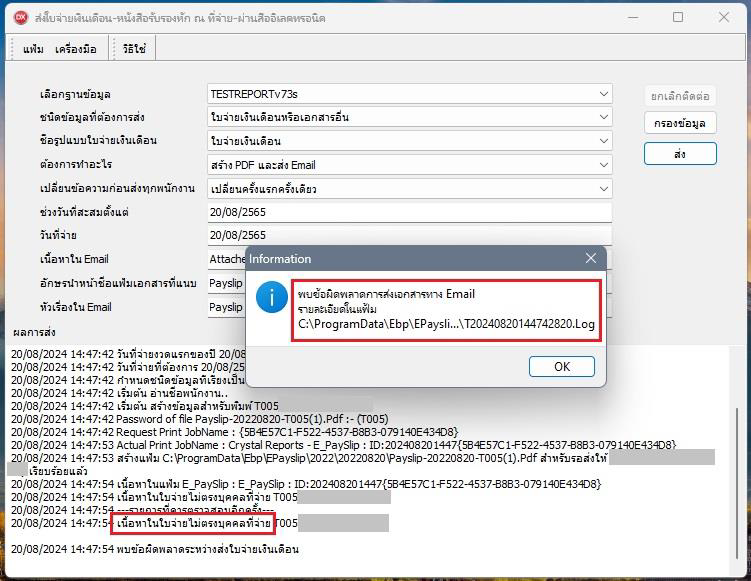Minimize the payslip email window
The image size is (751, 581).
[632, 17]
